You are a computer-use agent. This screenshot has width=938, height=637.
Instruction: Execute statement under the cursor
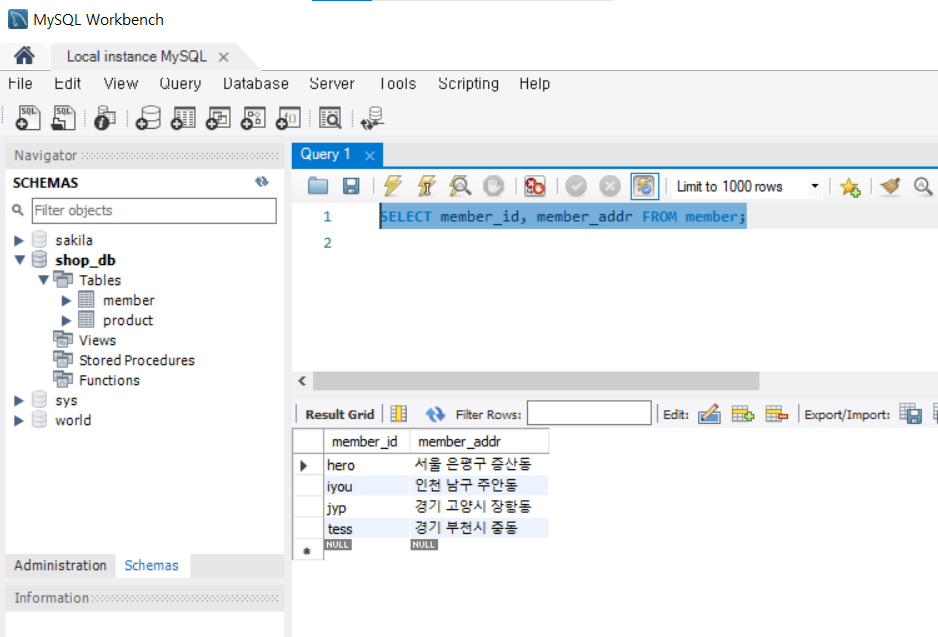pyautogui.click(x=427, y=186)
